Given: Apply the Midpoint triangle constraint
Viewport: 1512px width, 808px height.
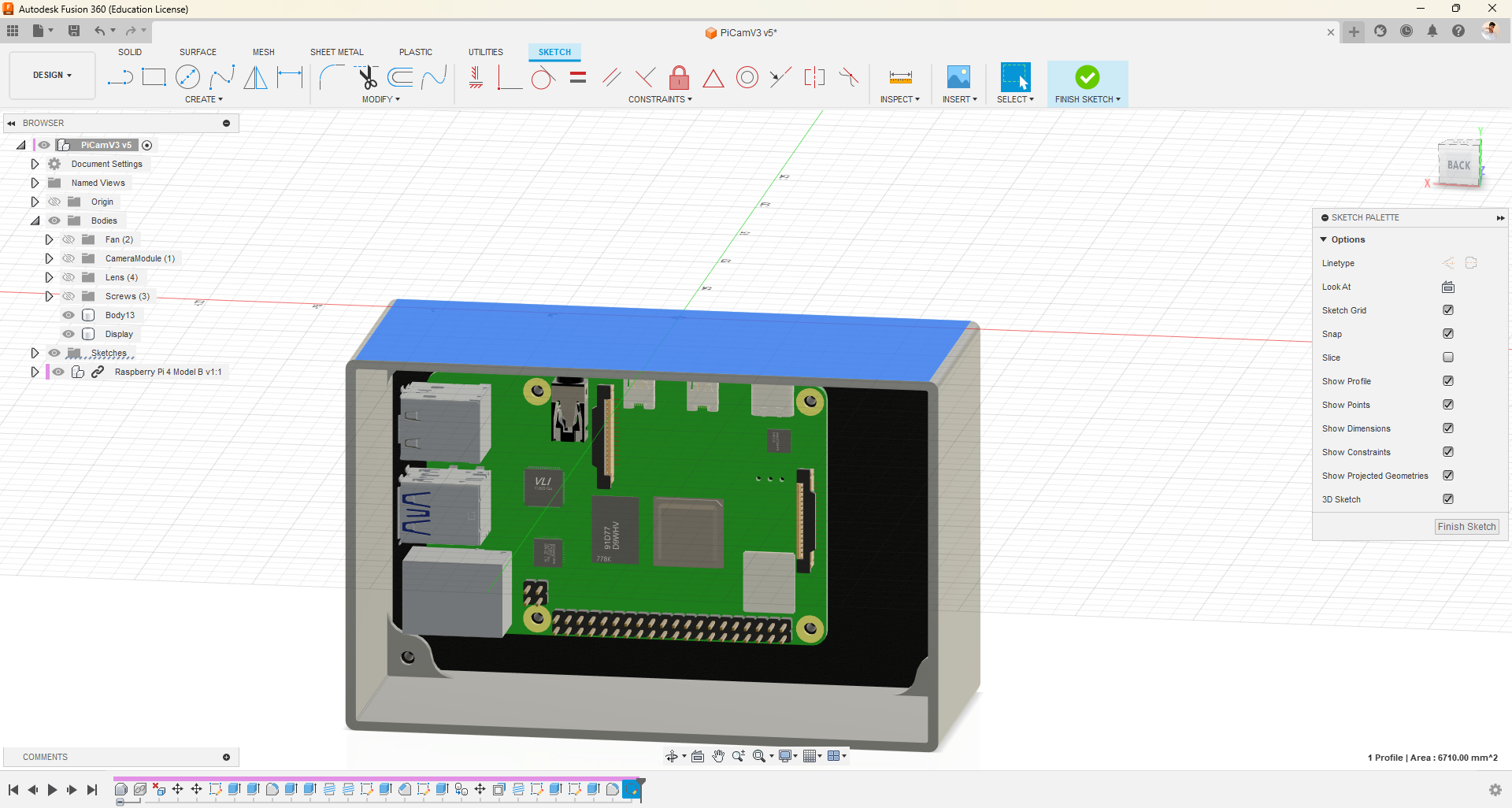Looking at the screenshot, I should tap(713, 77).
